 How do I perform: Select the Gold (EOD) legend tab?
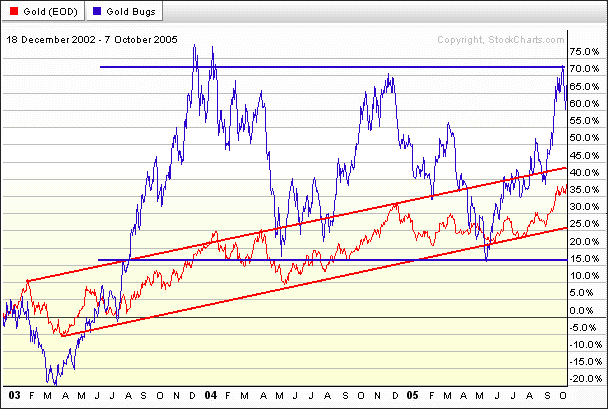[42, 11]
